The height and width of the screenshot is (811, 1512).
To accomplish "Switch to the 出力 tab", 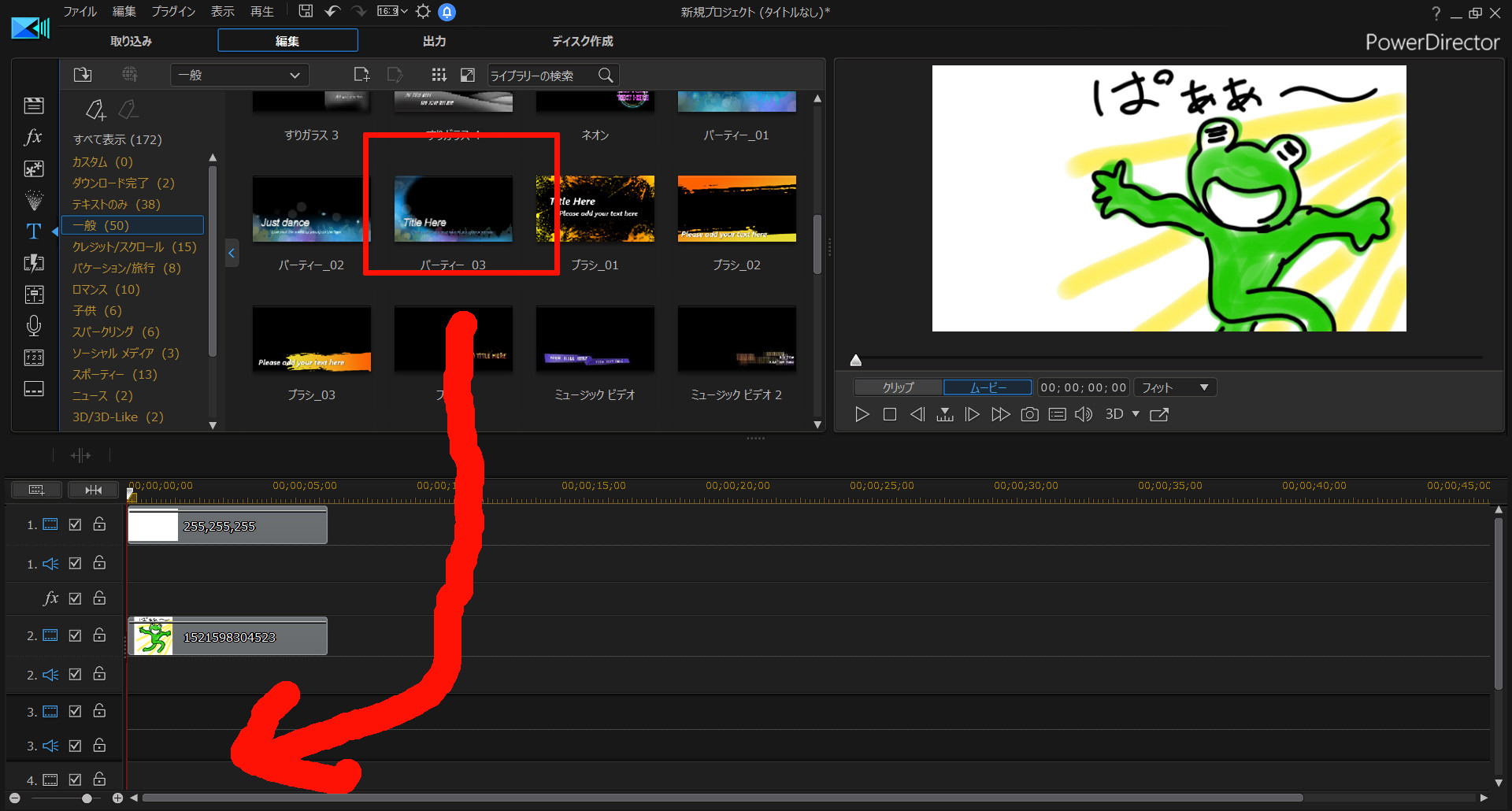I will pos(434,41).
